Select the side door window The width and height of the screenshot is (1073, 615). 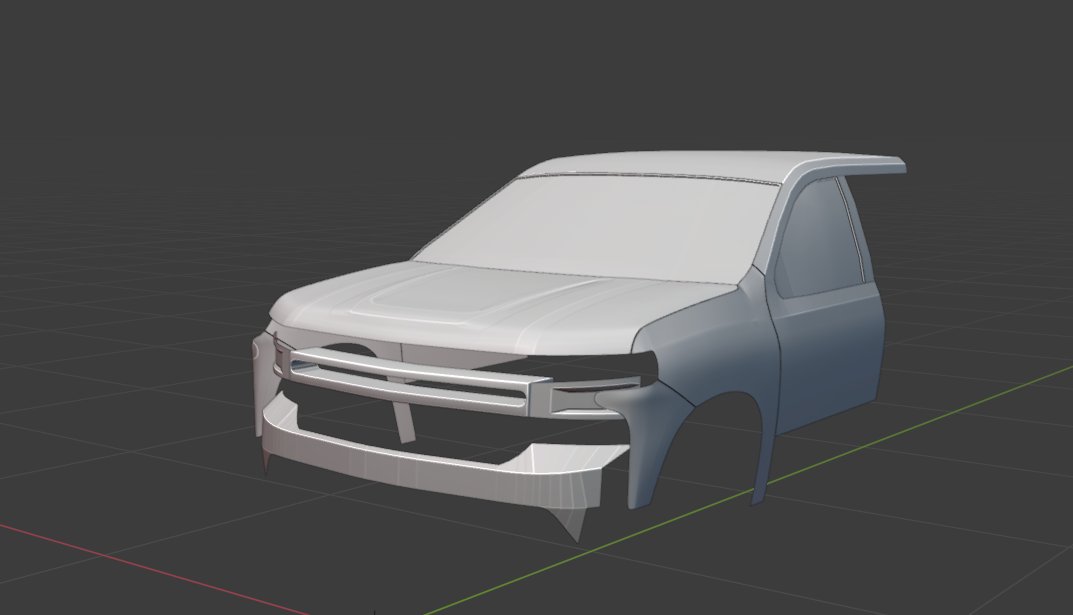click(821, 236)
